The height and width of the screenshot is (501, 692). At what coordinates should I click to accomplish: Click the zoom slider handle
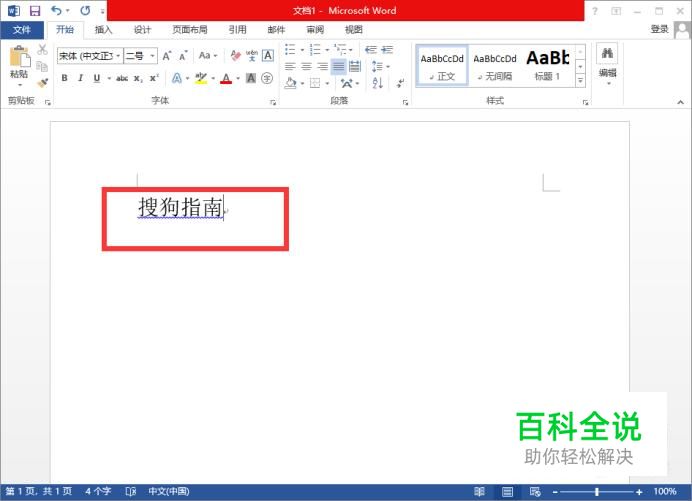coord(597,491)
